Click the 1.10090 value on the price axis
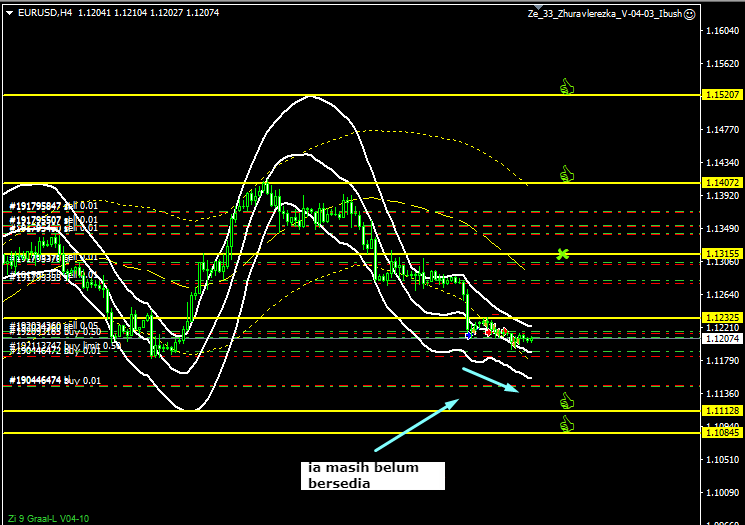Screen dimensions: 745x525 723,493
